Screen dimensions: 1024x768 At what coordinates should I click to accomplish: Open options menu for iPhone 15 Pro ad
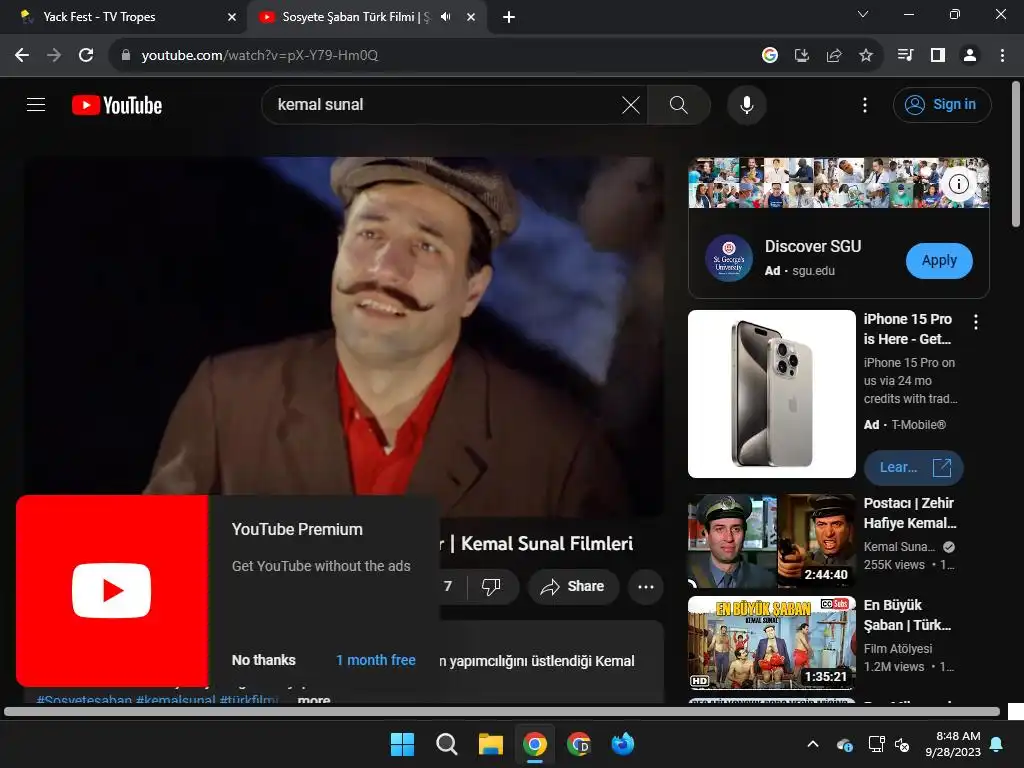pos(976,321)
